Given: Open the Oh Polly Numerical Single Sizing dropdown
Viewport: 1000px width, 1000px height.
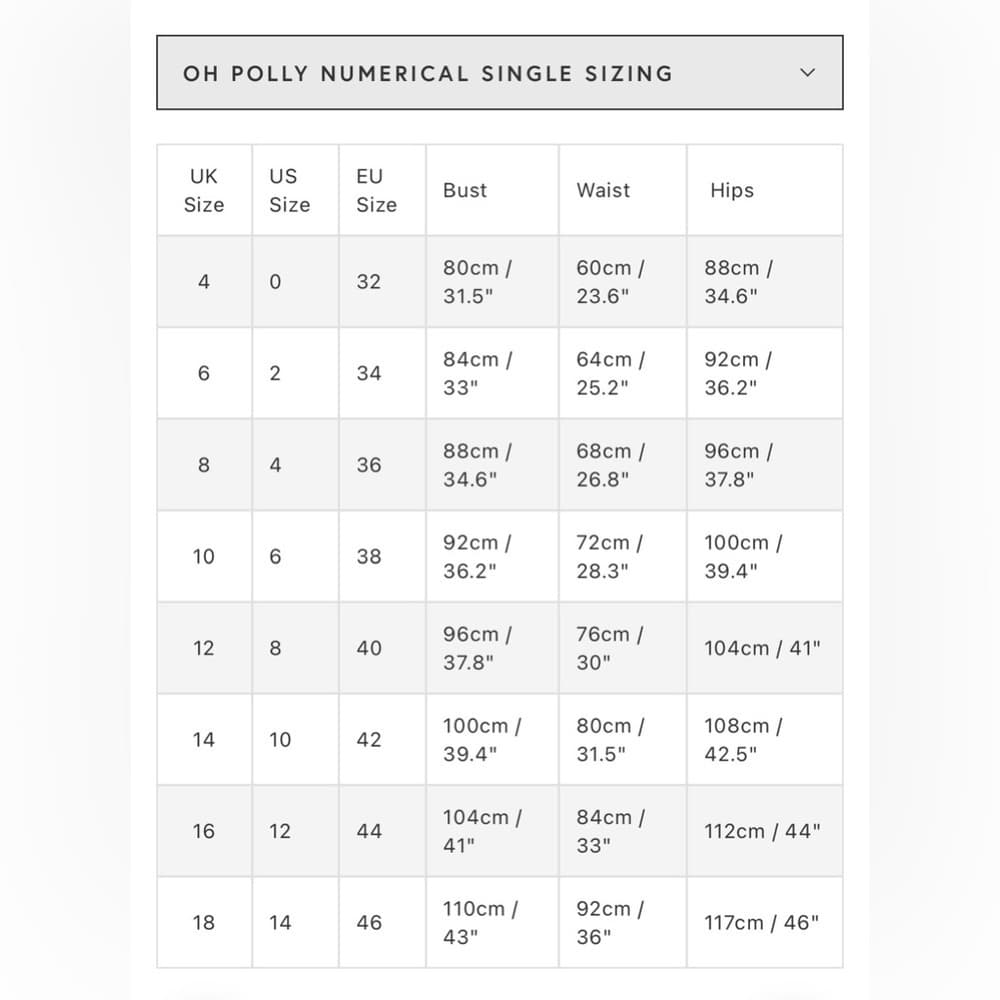Looking at the screenshot, I should click(x=500, y=73).
